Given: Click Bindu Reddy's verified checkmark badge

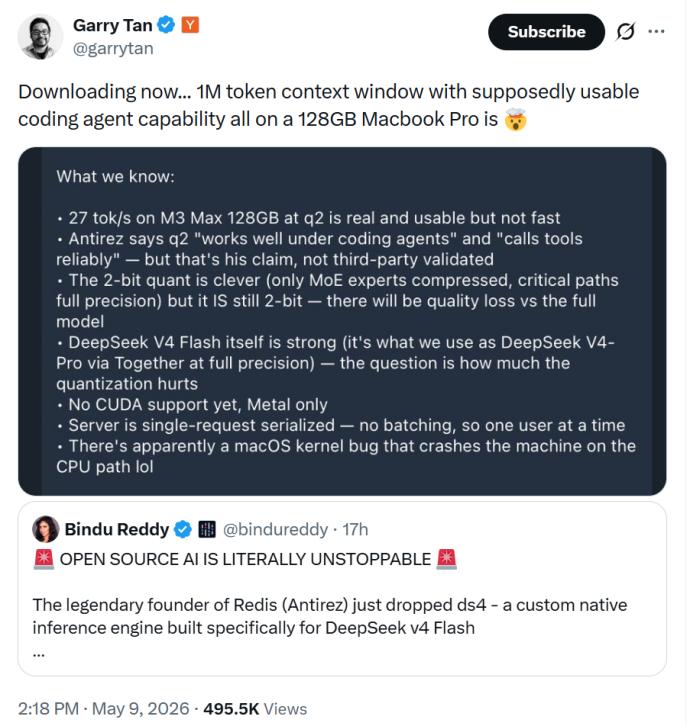Looking at the screenshot, I should point(183,529).
